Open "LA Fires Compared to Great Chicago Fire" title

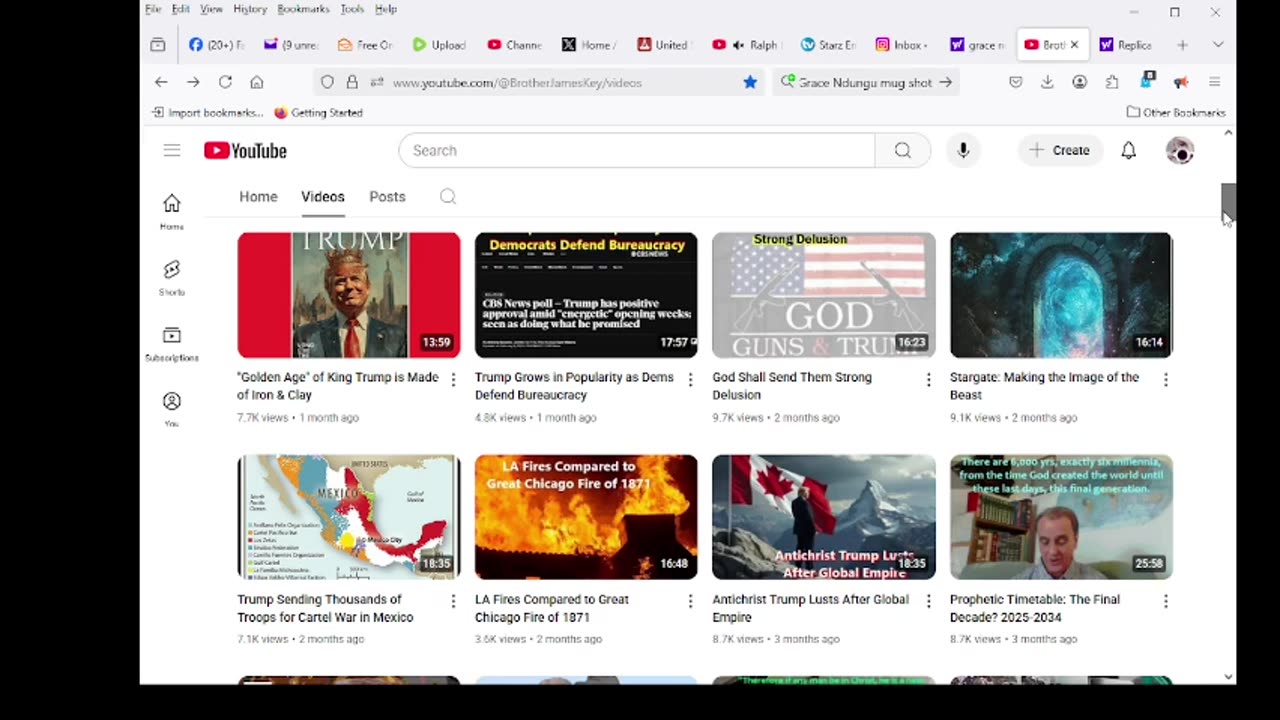pos(552,608)
